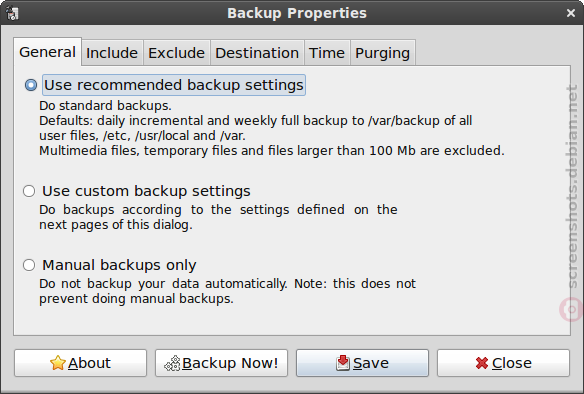This screenshot has width=584, height=394.
Task: Click the red X icon on Close
Action: pos(482,363)
